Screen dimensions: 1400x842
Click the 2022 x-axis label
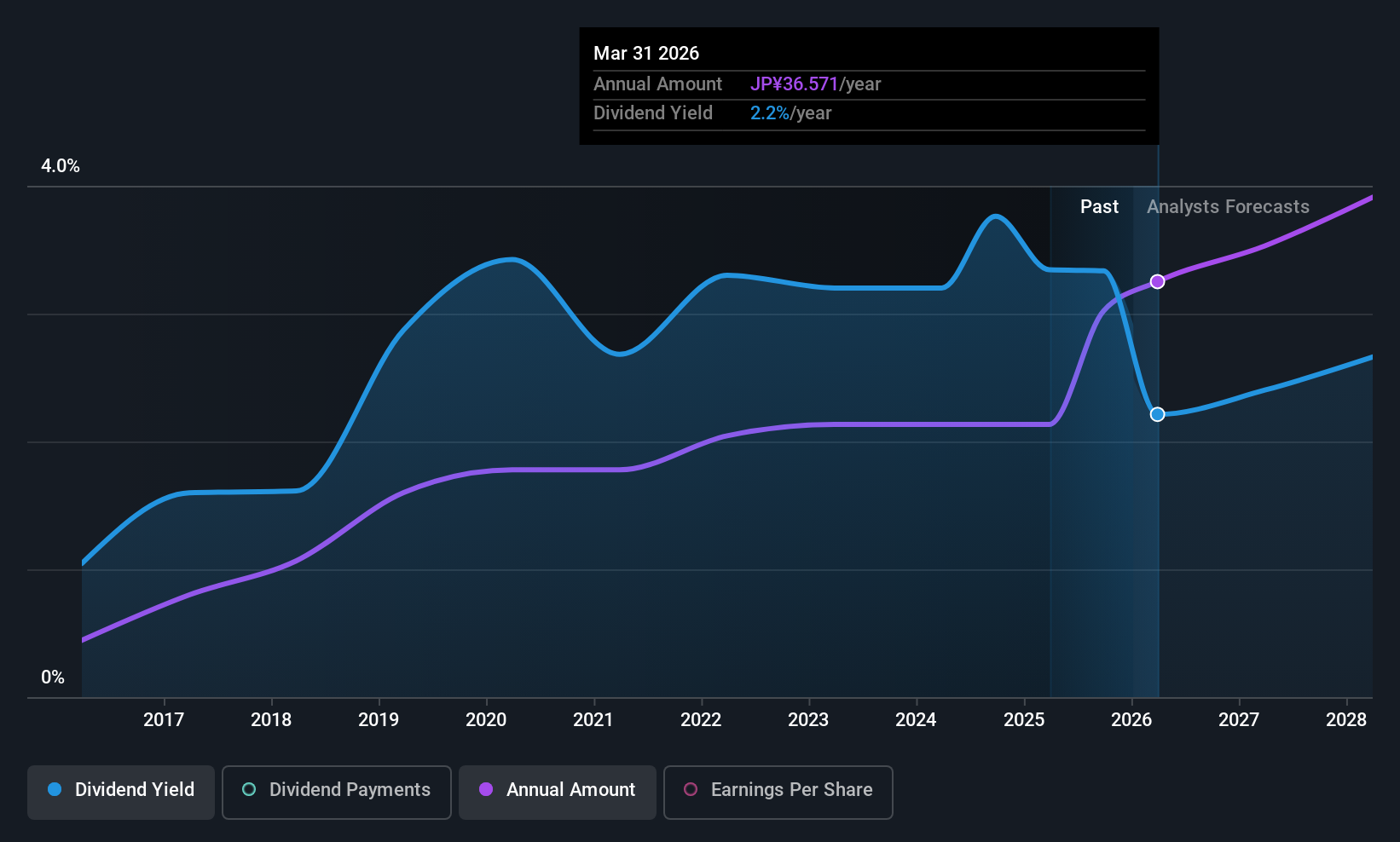701,720
